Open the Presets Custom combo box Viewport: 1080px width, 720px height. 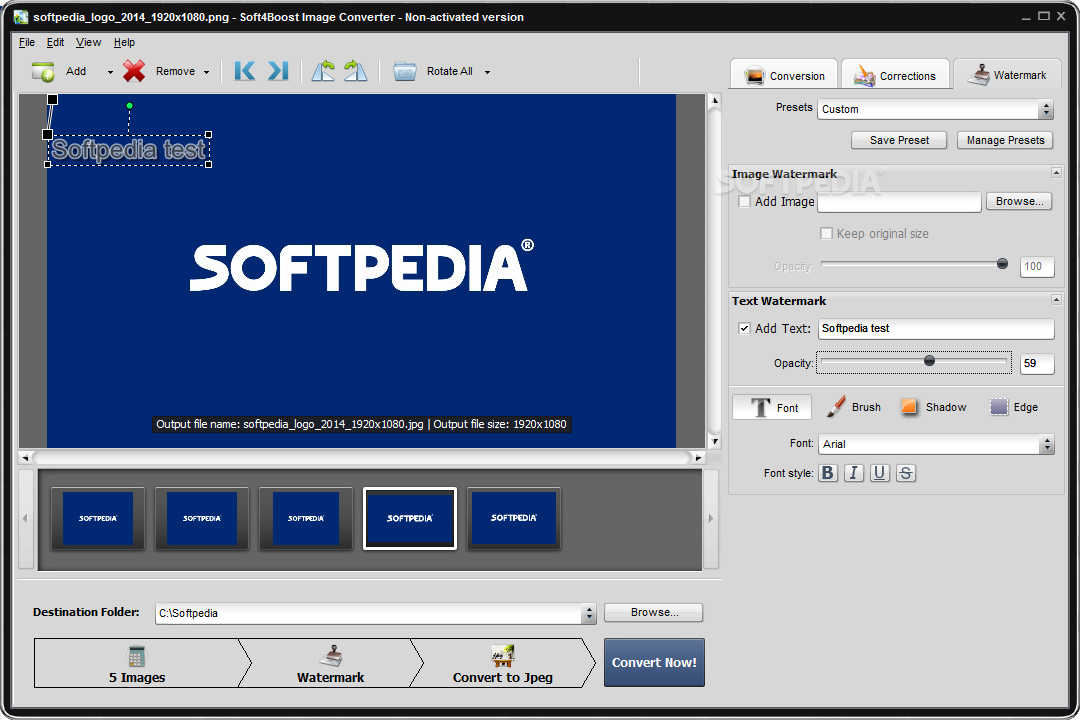(x=935, y=109)
